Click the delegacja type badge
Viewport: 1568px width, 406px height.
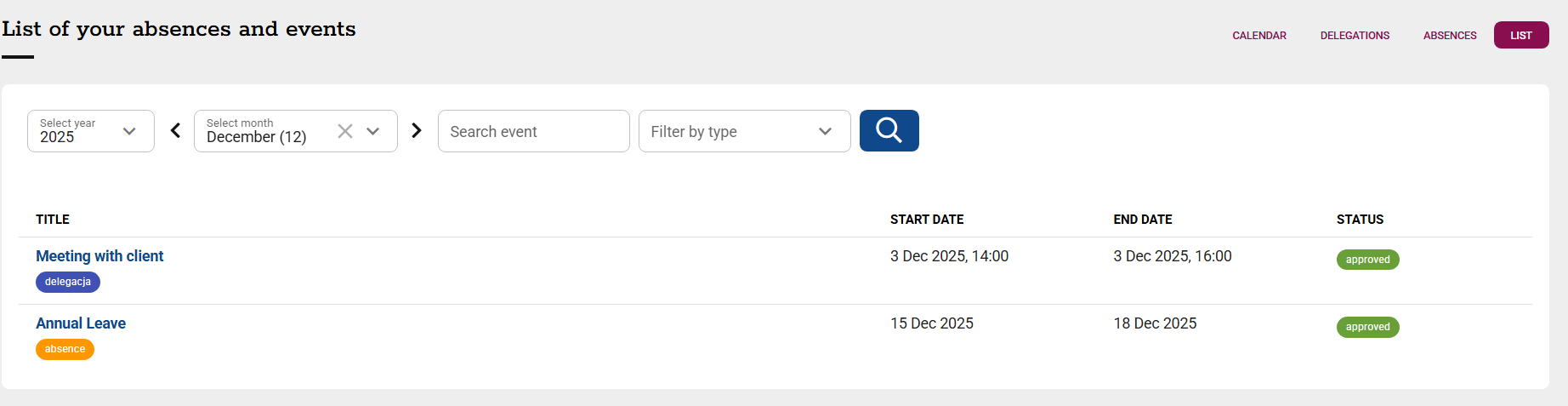pyautogui.click(x=68, y=282)
